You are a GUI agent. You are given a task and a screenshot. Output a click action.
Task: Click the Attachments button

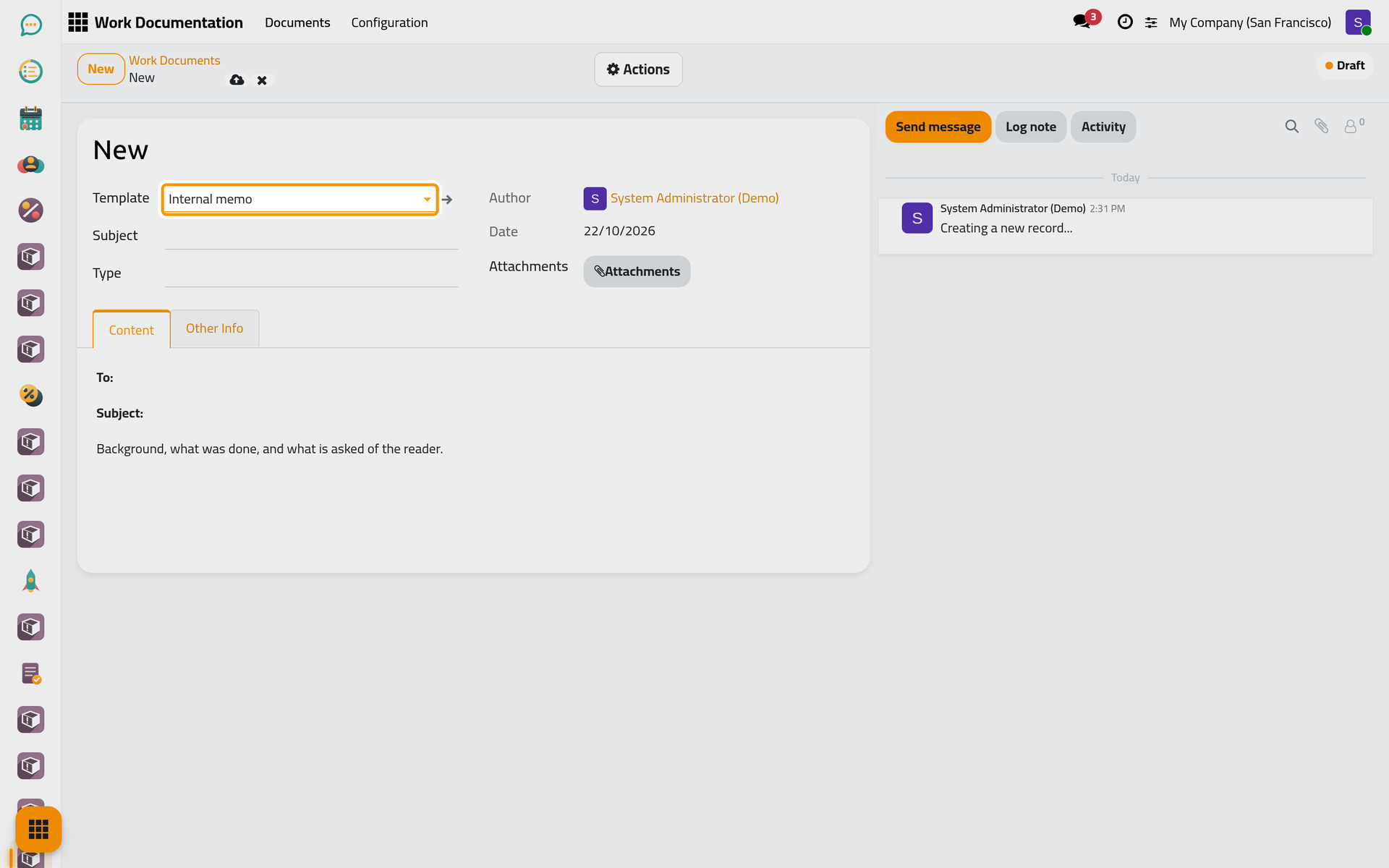pos(637,271)
